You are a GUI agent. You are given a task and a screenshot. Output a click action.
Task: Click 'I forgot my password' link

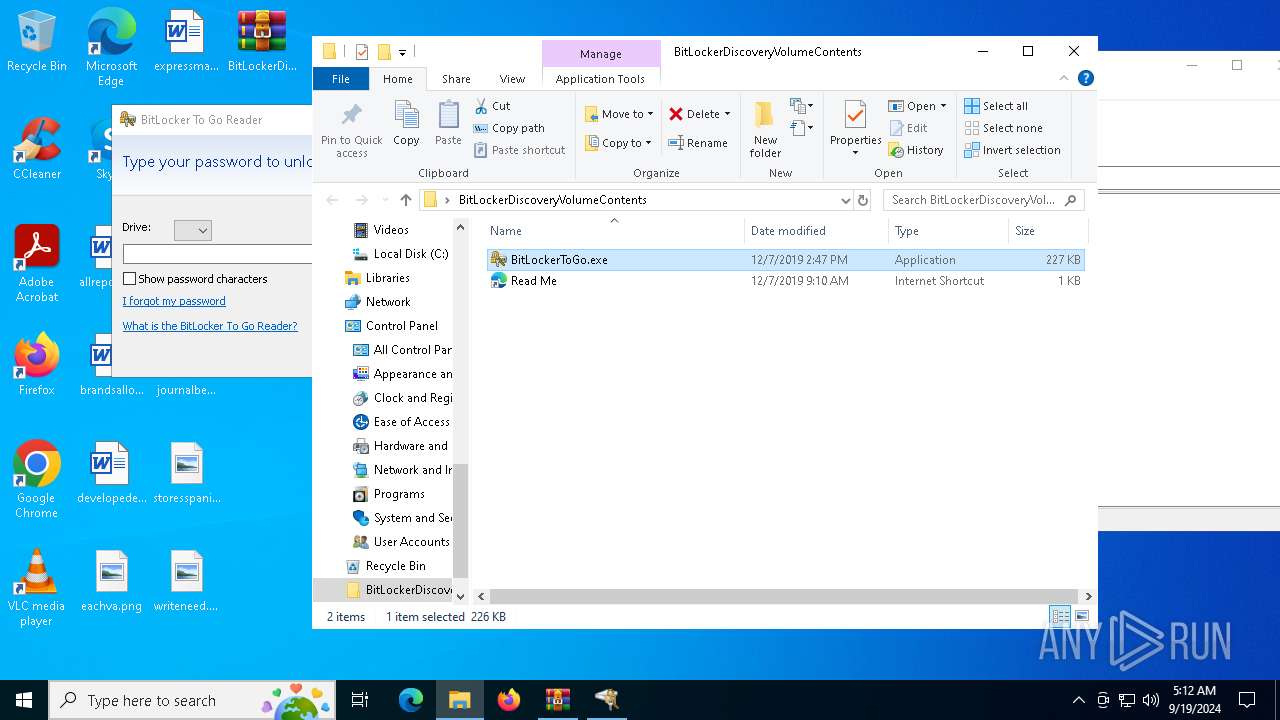(x=174, y=301)
